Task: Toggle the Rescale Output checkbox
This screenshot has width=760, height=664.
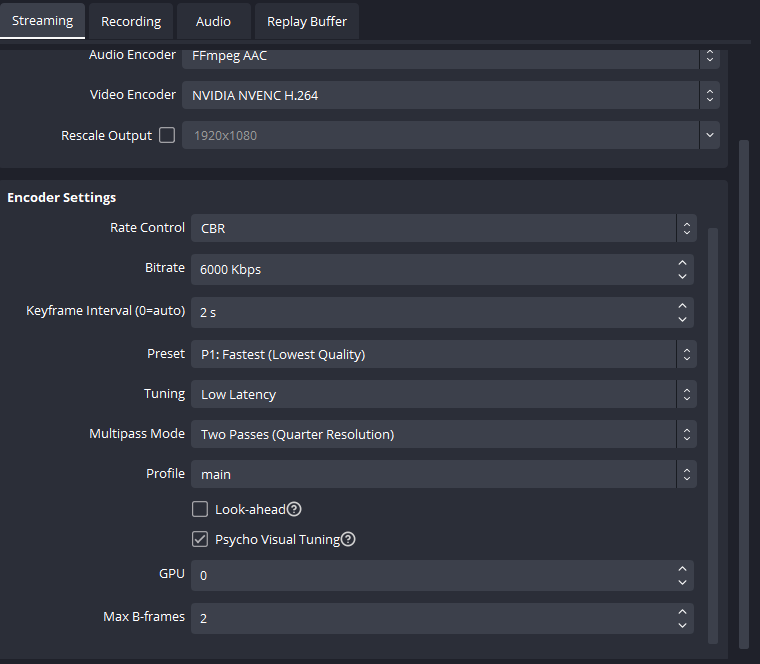Action: click(167, 135)
